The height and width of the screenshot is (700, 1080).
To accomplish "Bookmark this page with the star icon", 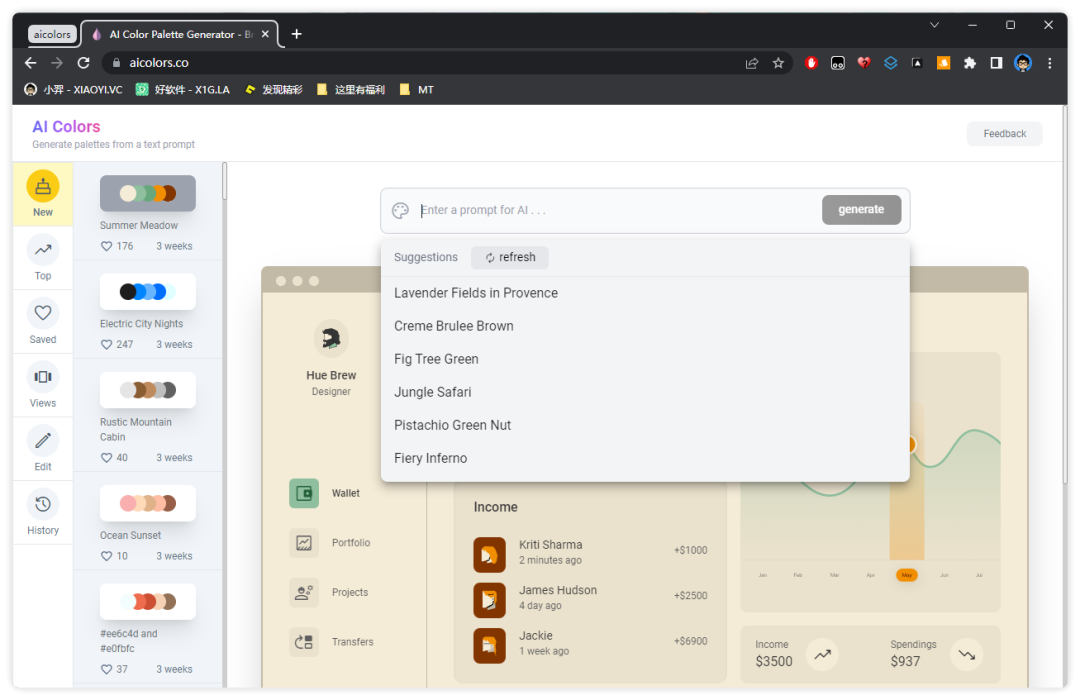I will pyautogui.click(x=778, y=63).
